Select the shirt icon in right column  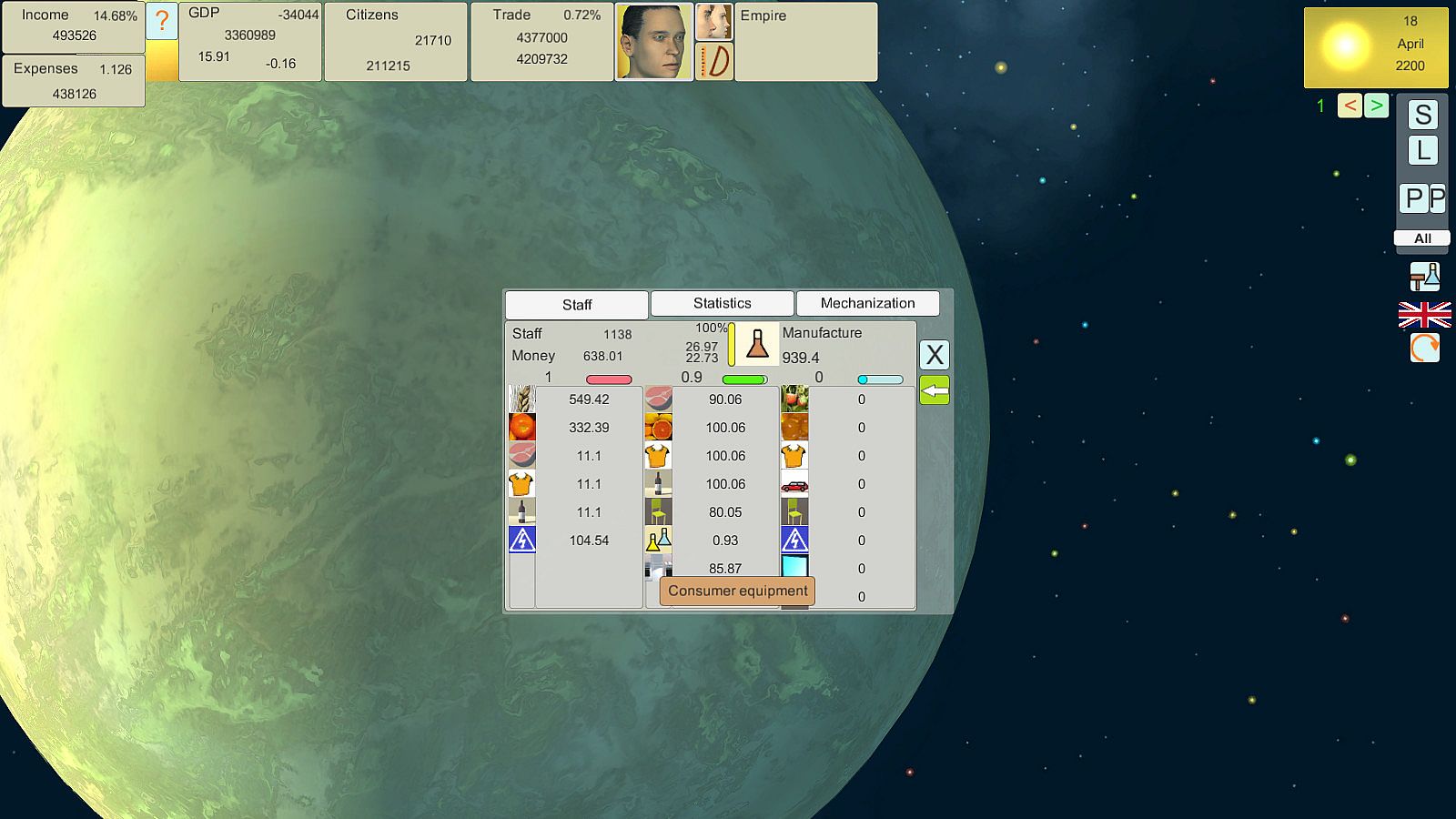(794, 456)
